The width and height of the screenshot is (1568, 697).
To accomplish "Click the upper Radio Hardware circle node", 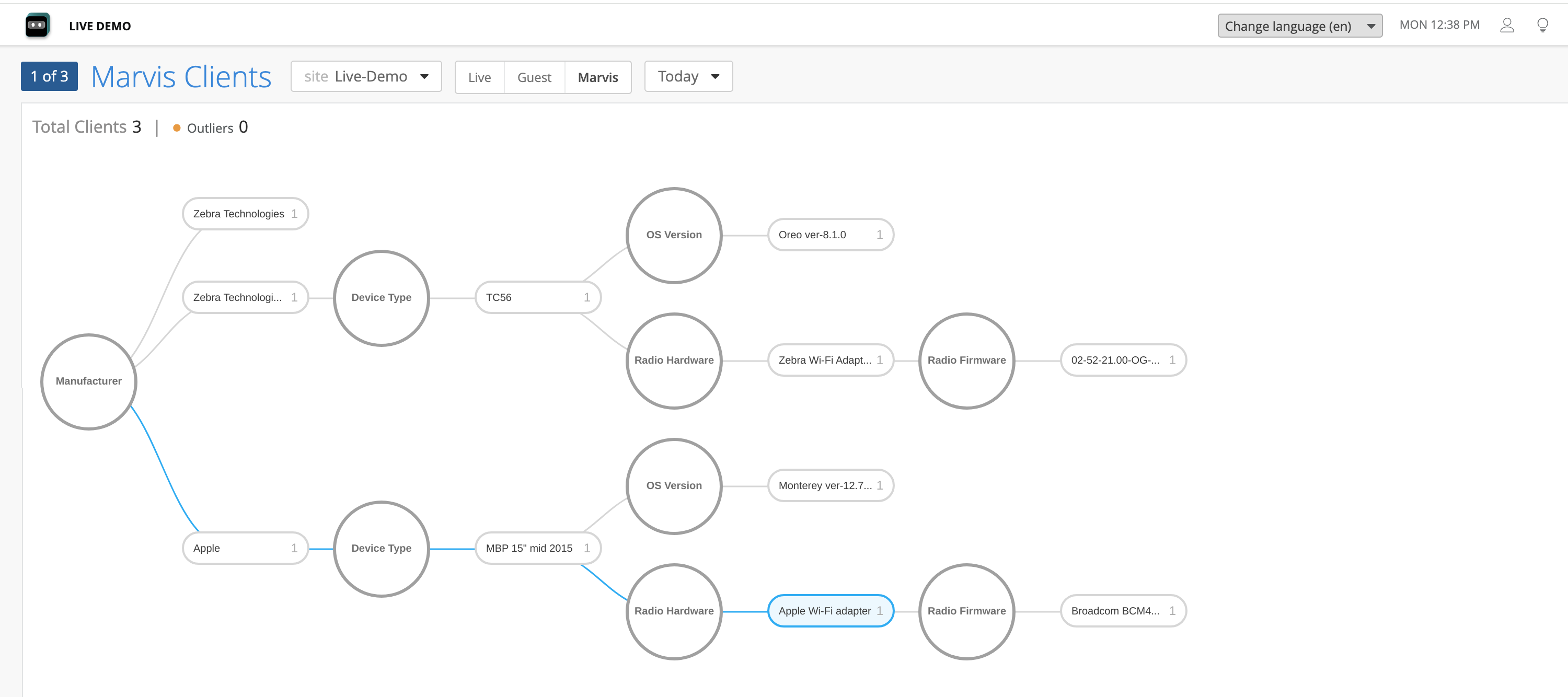I will tap(674, 361).
